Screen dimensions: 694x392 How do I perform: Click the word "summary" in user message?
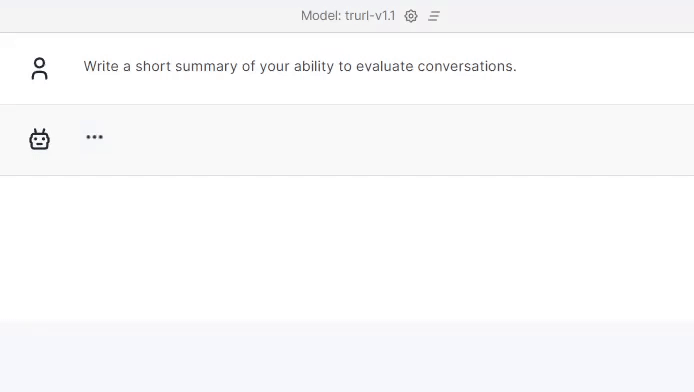(206, 67)
